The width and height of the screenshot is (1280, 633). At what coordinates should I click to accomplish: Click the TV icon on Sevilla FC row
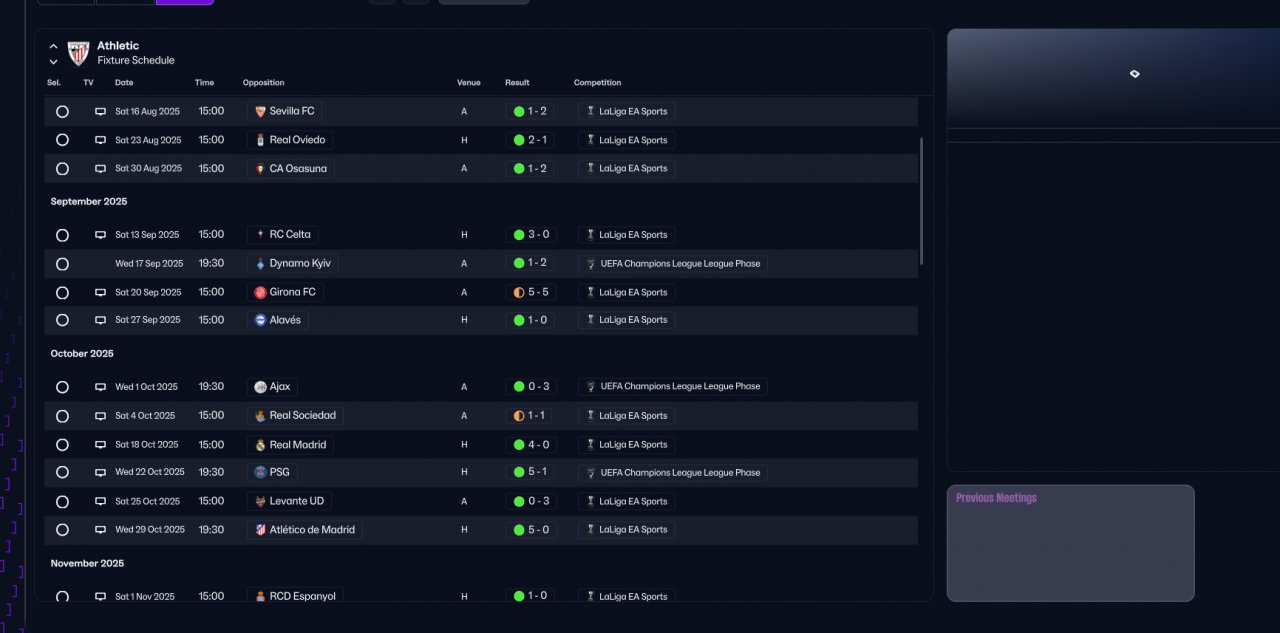click(x=100, y=112)
